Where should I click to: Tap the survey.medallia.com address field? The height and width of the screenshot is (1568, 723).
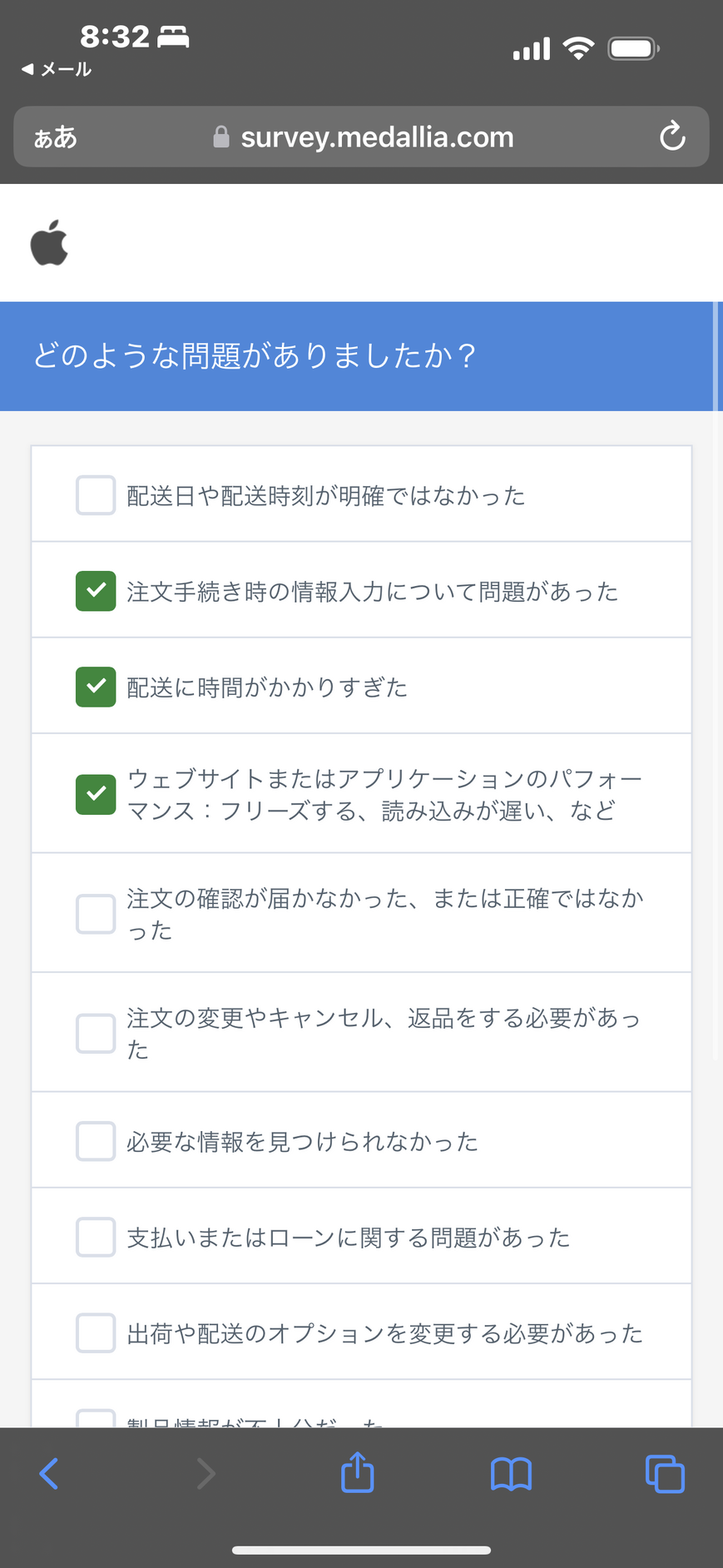click(x=377, y=137)
